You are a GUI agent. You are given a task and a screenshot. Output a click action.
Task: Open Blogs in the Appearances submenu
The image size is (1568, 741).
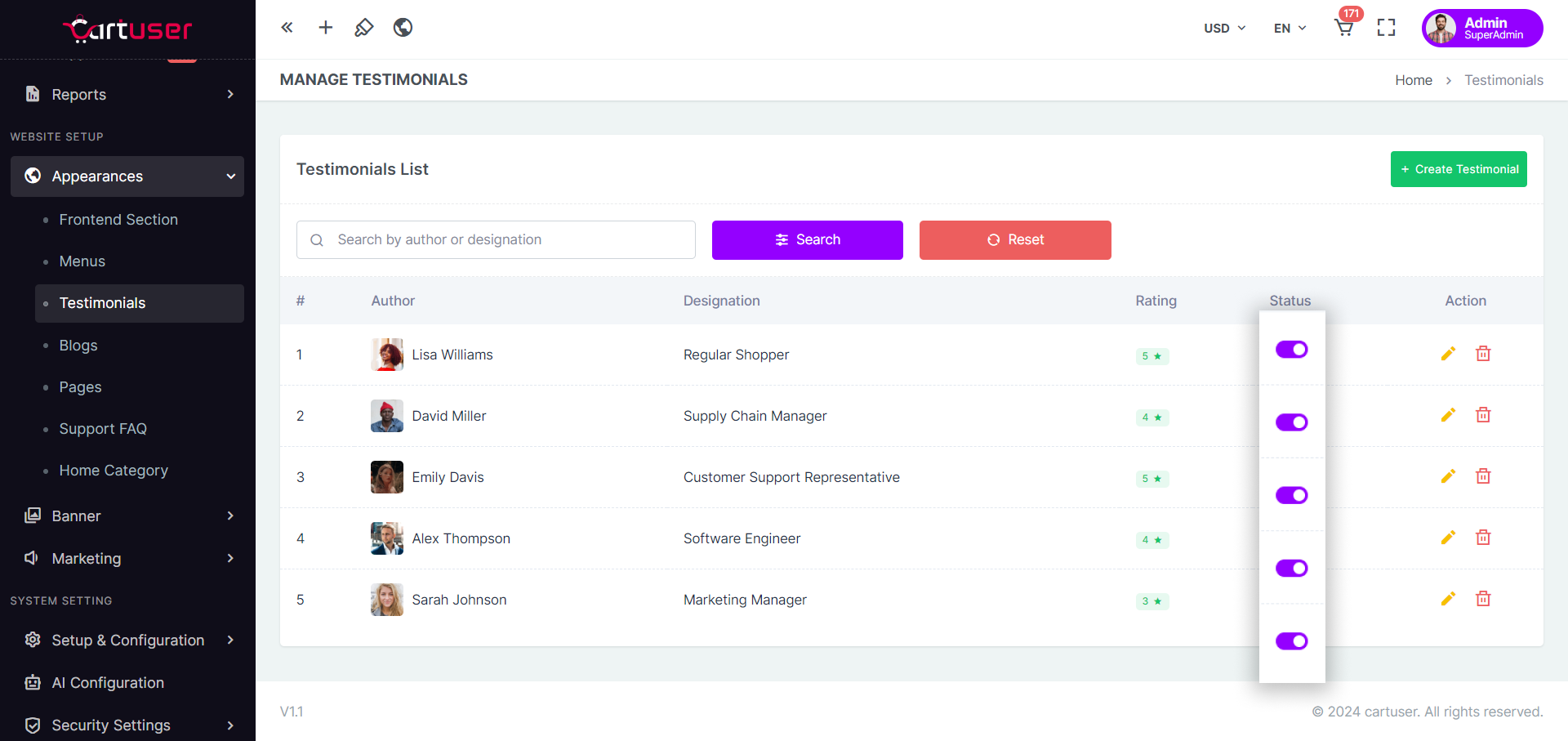[78, 346]
